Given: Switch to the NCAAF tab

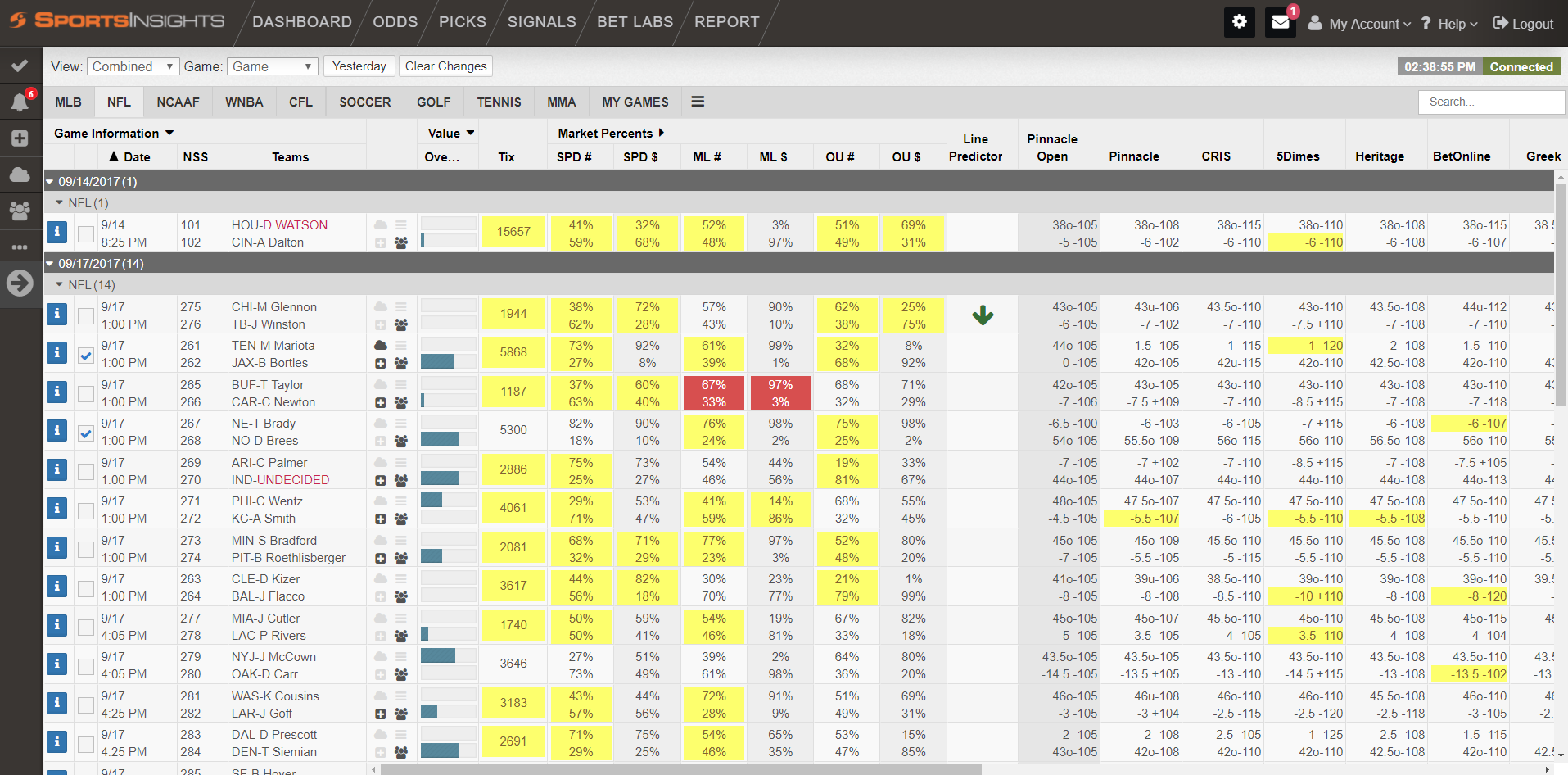Looking at the screenshot, I should (x=178, y=102).
